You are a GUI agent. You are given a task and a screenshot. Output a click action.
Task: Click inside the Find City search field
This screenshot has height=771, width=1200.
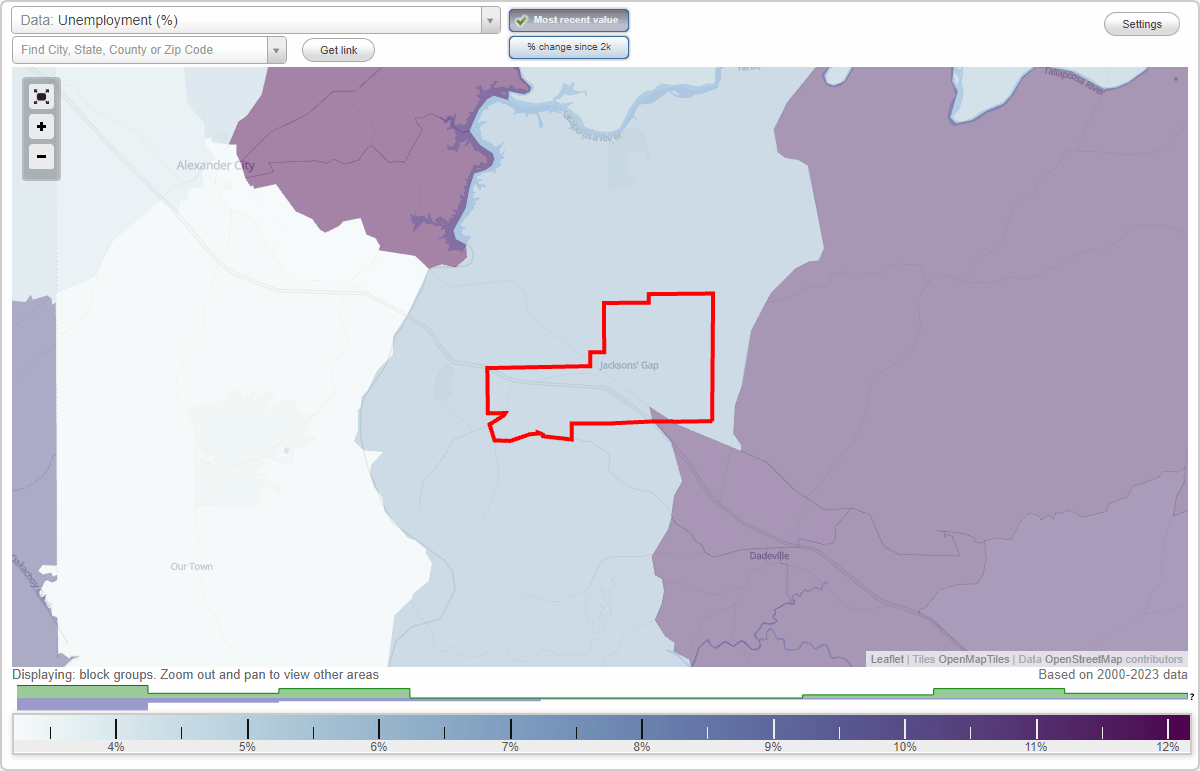point(140,49)
